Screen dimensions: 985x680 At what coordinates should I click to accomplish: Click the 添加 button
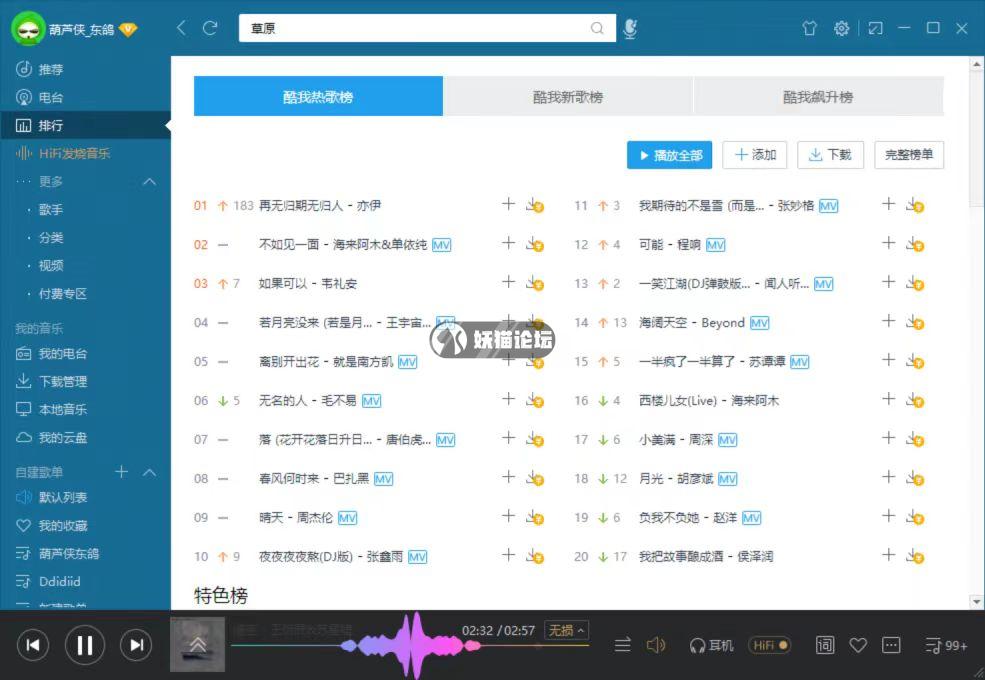tap(755, 155)
